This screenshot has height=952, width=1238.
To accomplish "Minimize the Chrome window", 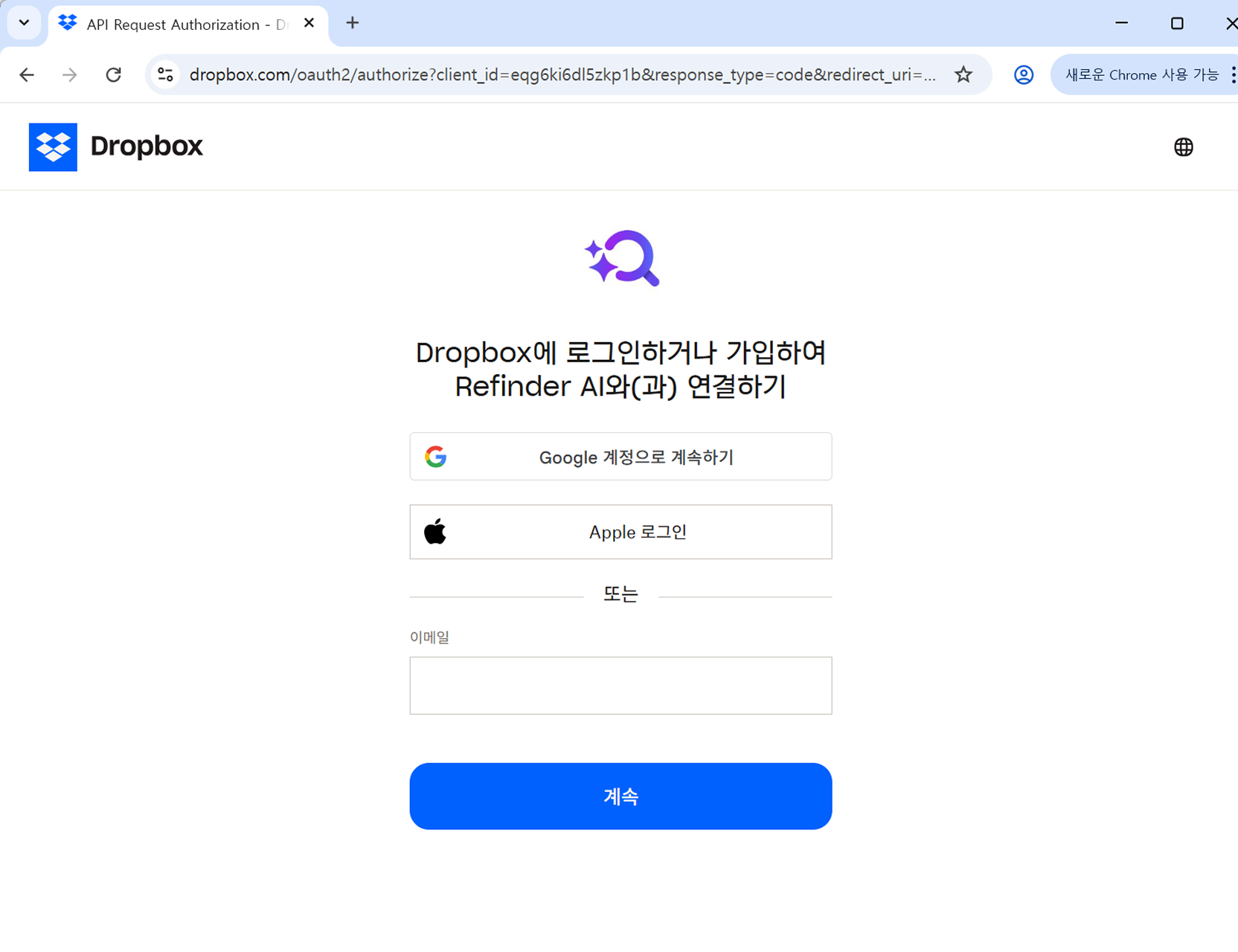I will point(1121,23).
